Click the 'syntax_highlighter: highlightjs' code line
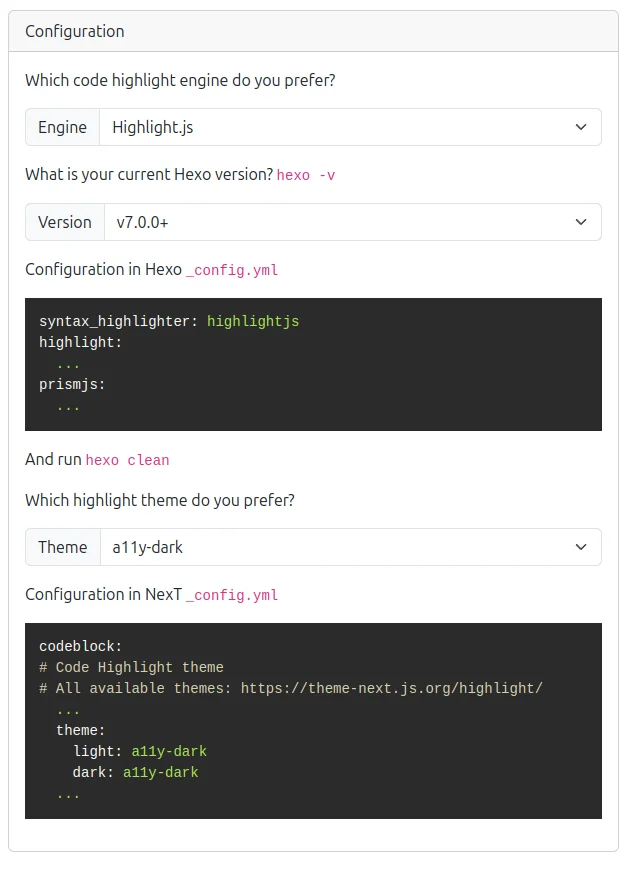 click(169, 321)
